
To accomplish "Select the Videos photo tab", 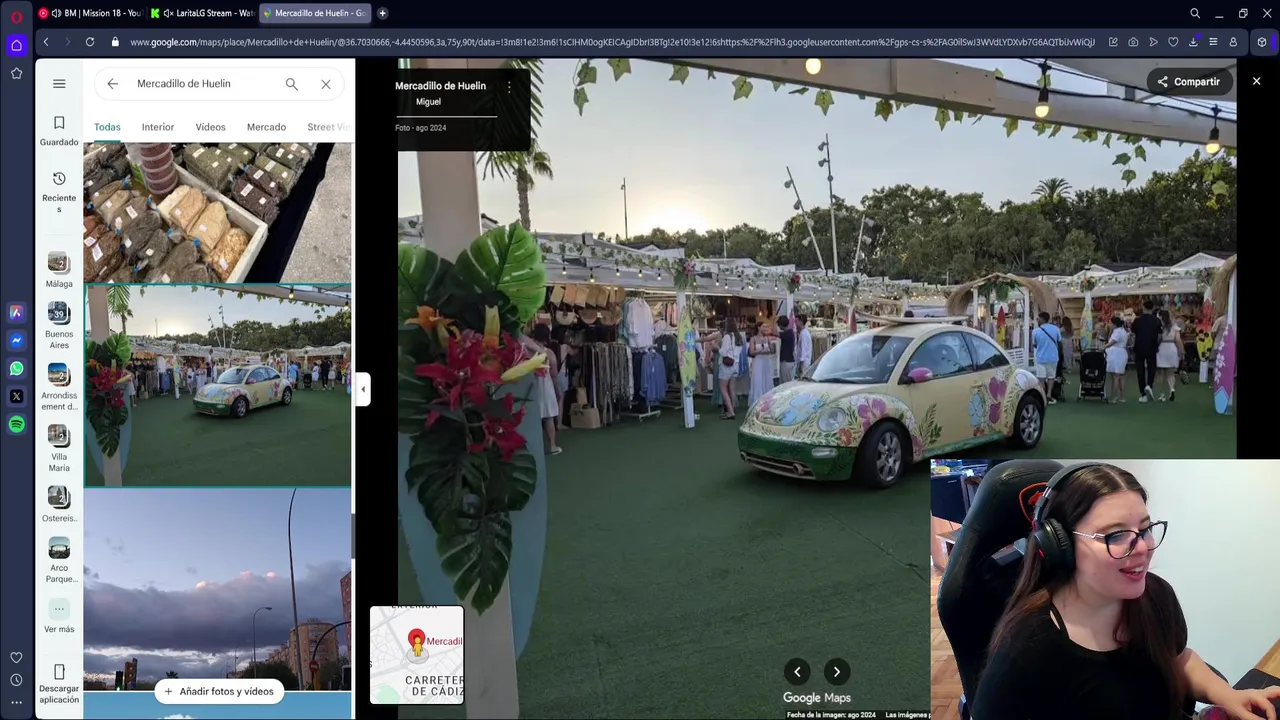I will pos(210,127).
